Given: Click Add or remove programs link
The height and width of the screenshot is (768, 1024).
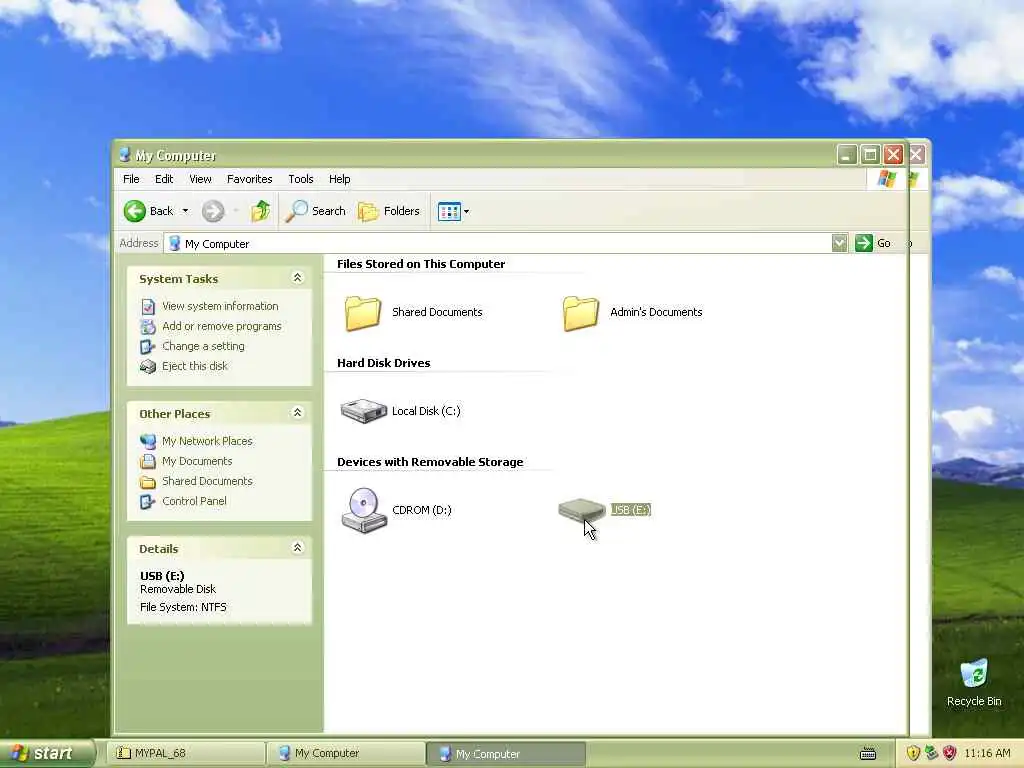Looking at the screenshot, I should 222,326.
